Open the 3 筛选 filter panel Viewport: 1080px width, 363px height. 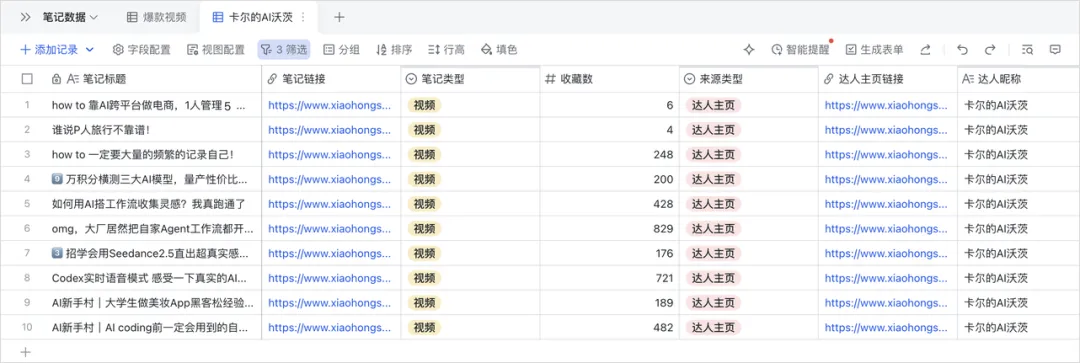[x=284, y=50]
